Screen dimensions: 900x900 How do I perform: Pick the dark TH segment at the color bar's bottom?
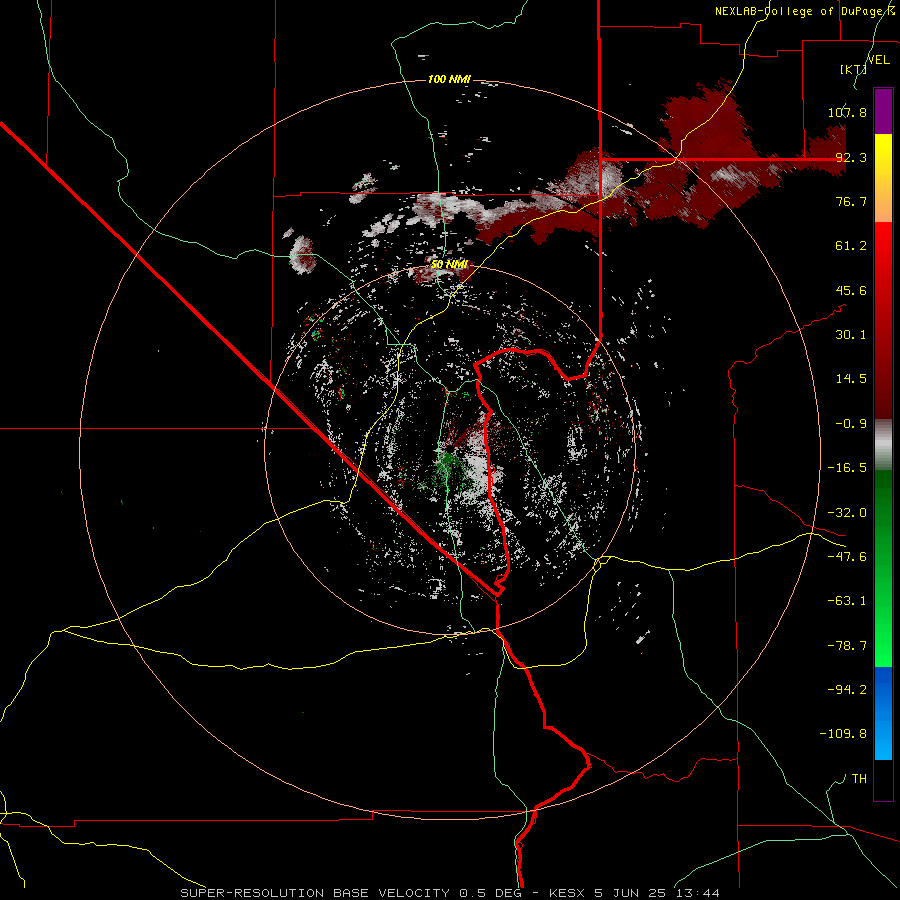[883, 780]
